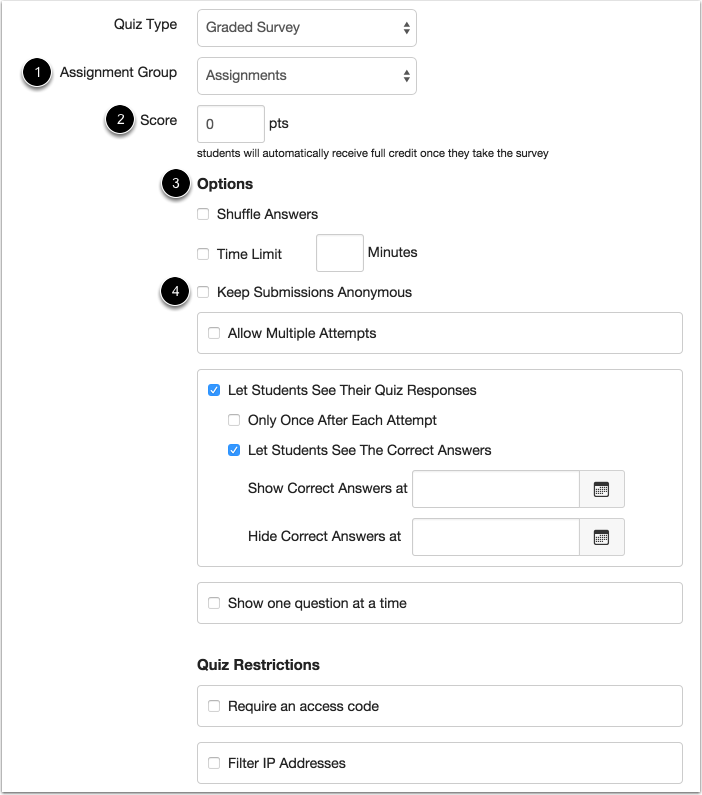Screen dimensions: 702x795
Task: Click the Score points input field
Action: point(231,124)
